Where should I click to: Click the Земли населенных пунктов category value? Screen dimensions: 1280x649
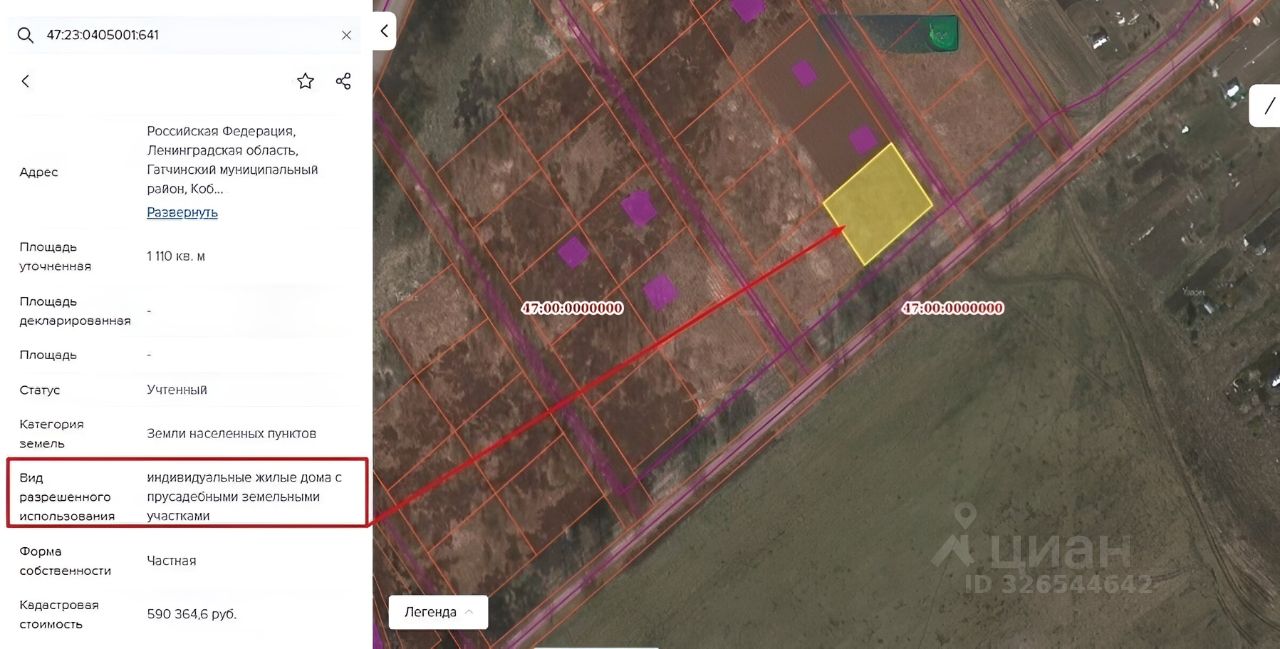(x=231, y=433)
